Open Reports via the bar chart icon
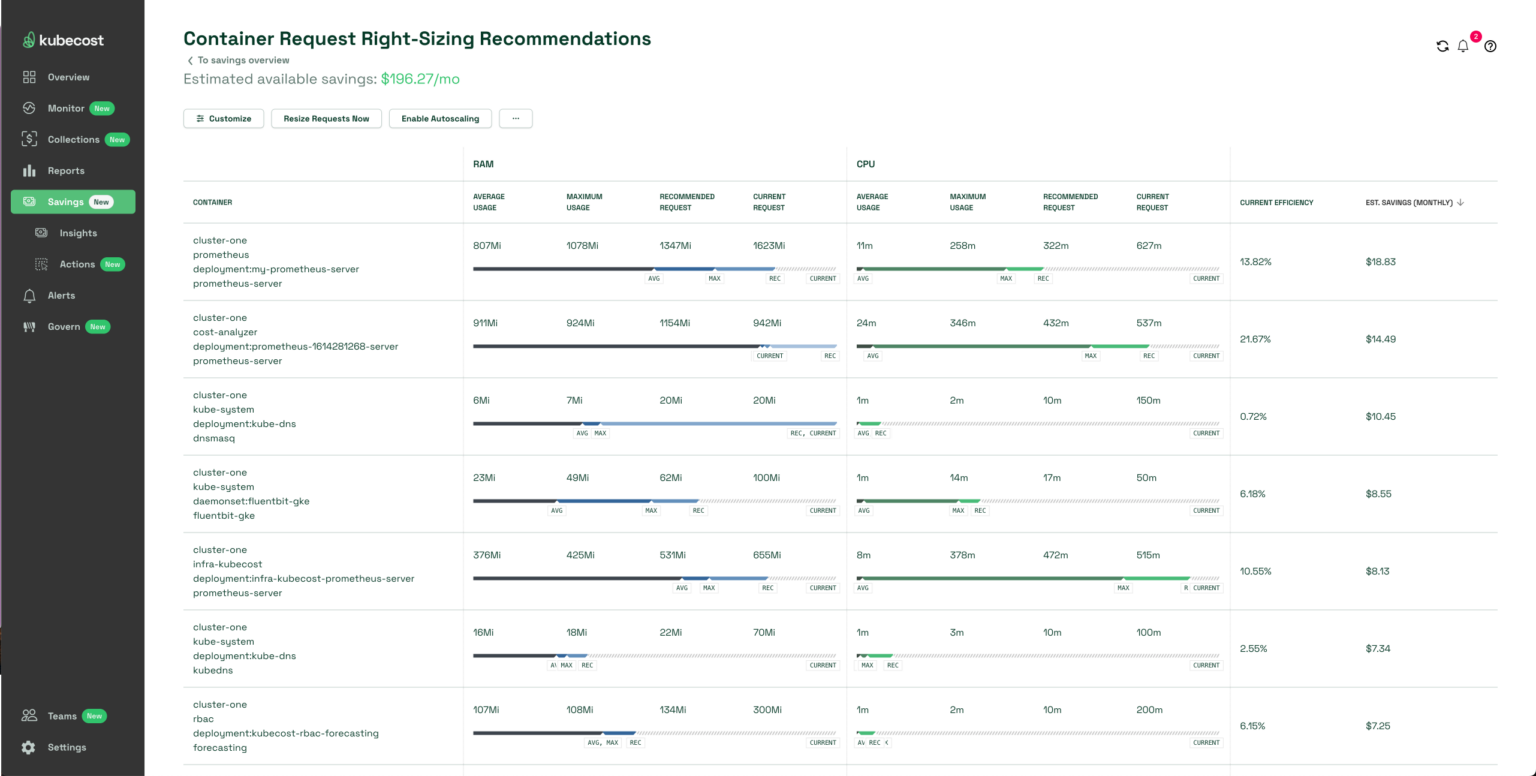This screenshot has height=776, width=1536. [29, 171]
